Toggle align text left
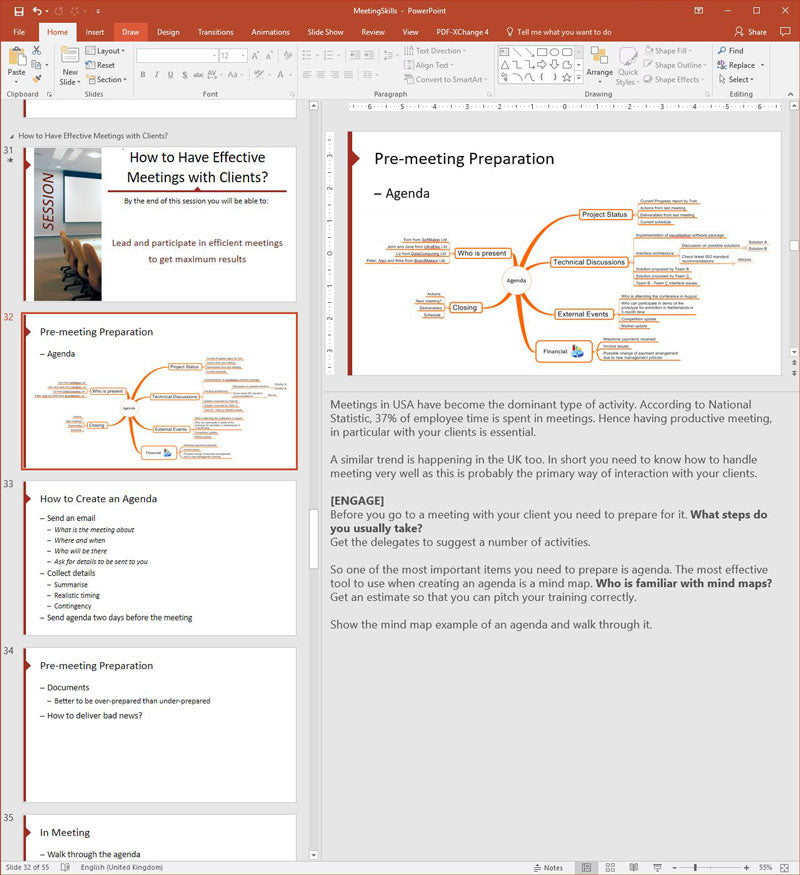800x875 pixels. [x=306, y=74]
